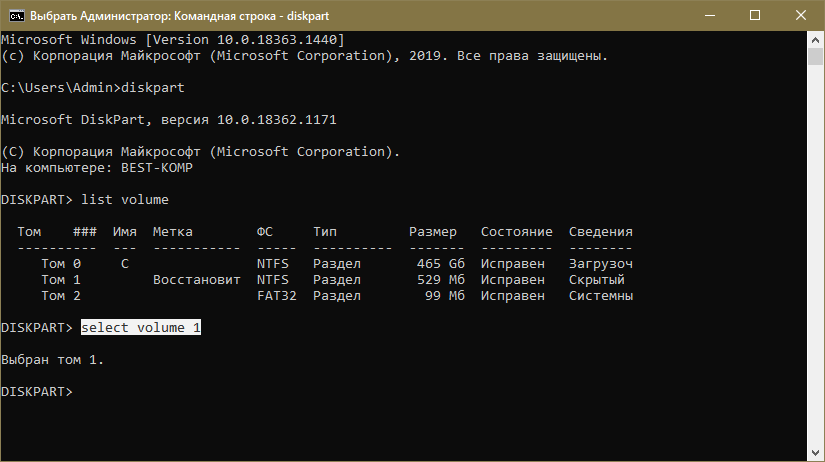Click the FAT32 file system value

point(276,296)
